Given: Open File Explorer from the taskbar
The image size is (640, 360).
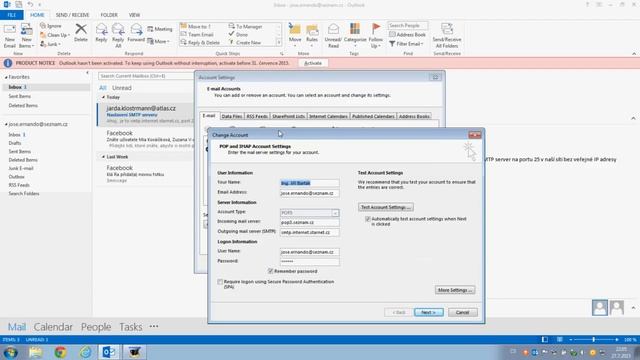Looking at the screenshot, I should point(36,352).
